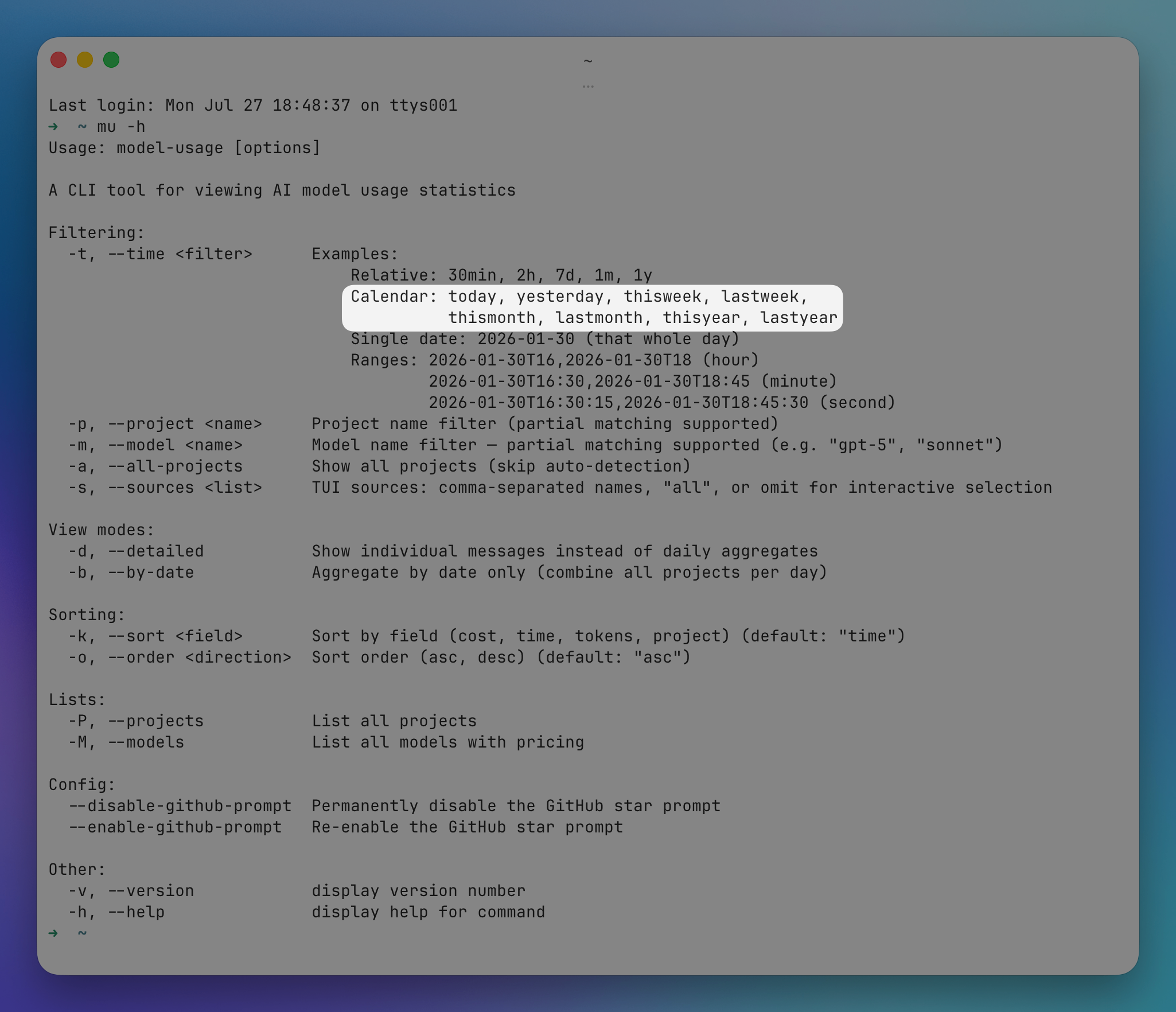Click 'display version number' description
This screenshot has width=1176, height=1012.
tap(419, 891)
